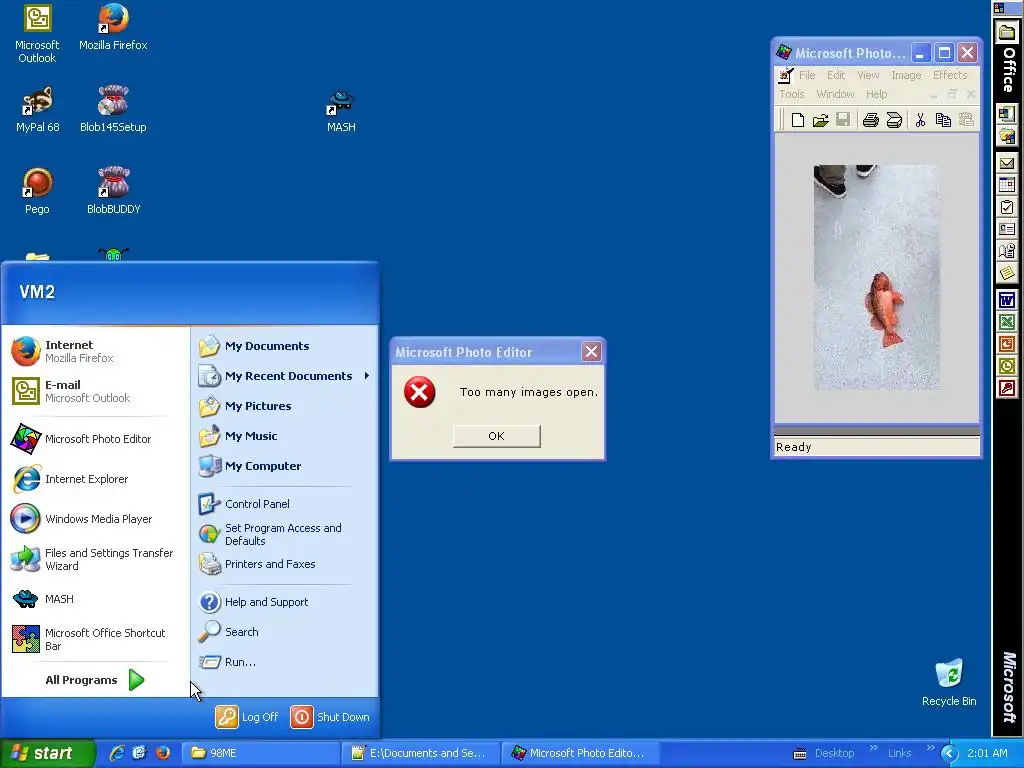Expand Desktop toolbar chevron in taskbar
The image size is (1024, 768).
[873, 748]
